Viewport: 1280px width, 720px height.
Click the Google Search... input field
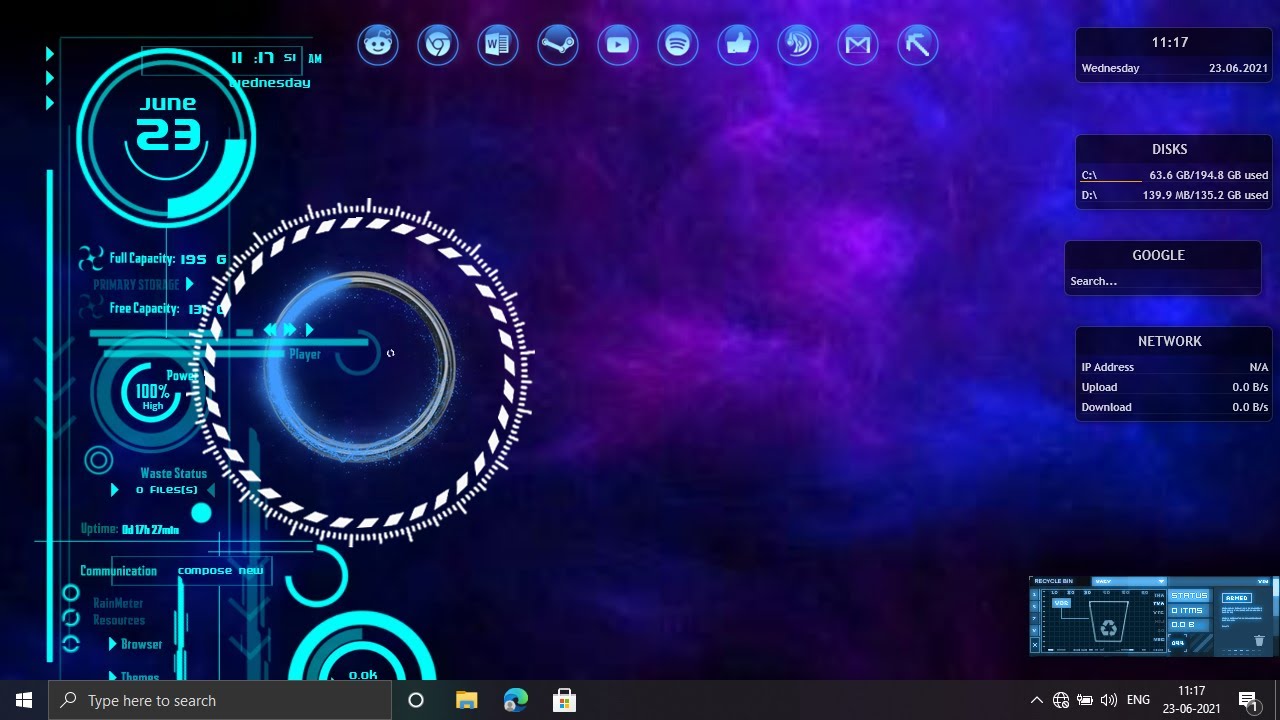point(1162,281)
